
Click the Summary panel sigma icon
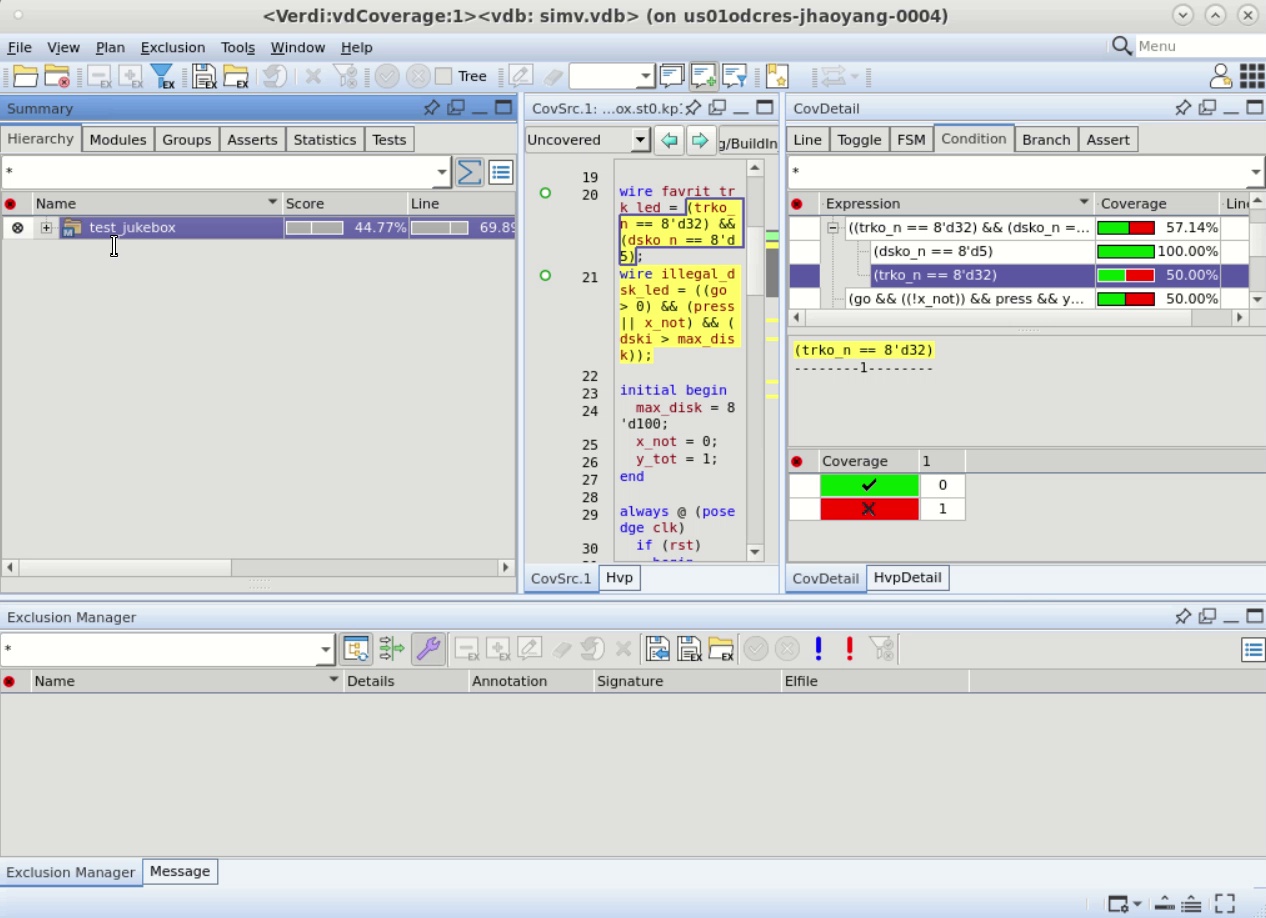pyautogui.click(x=469, y=172)
